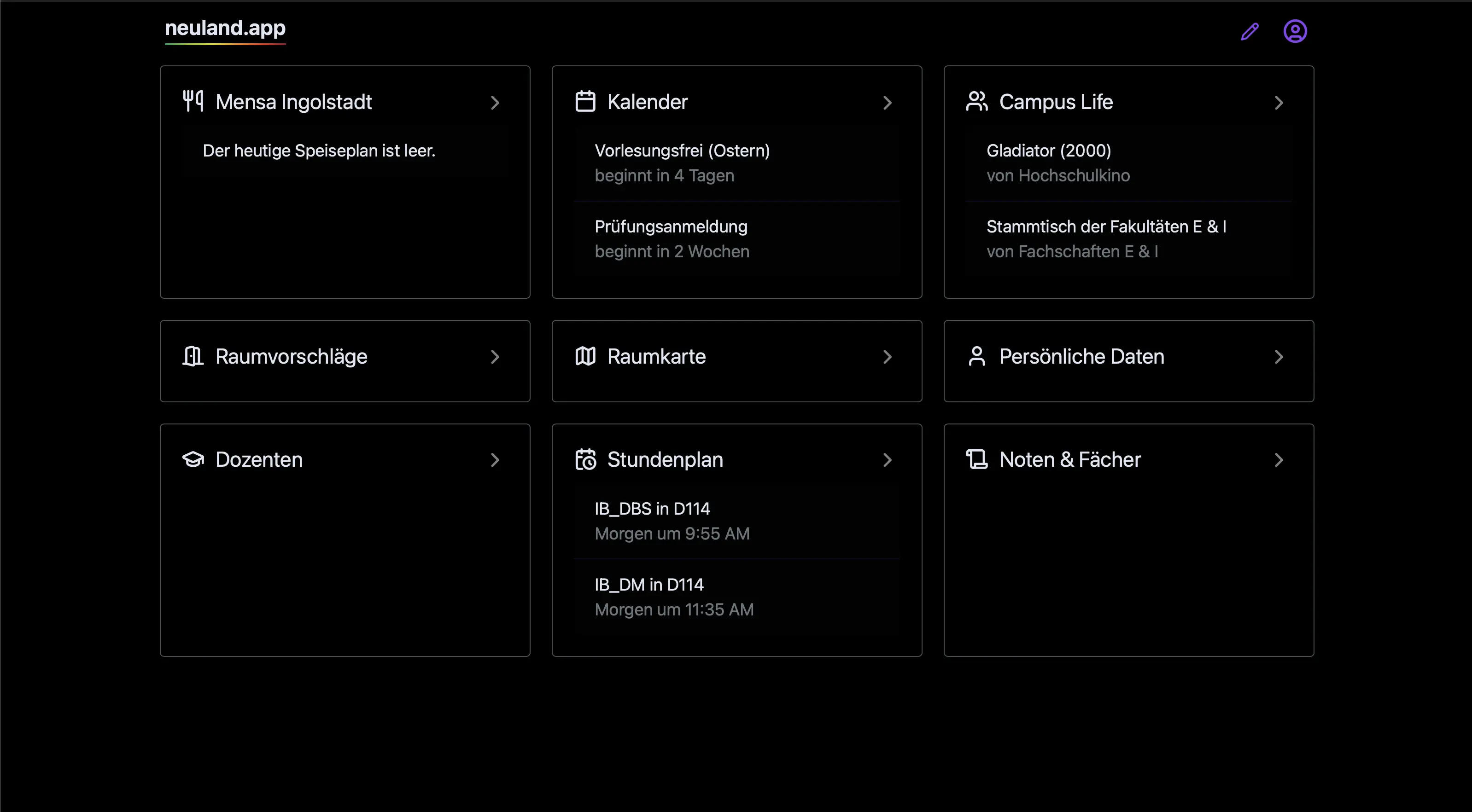Click the cutlery icon on Mensa Ingolstadt card

tap(193, 102)
